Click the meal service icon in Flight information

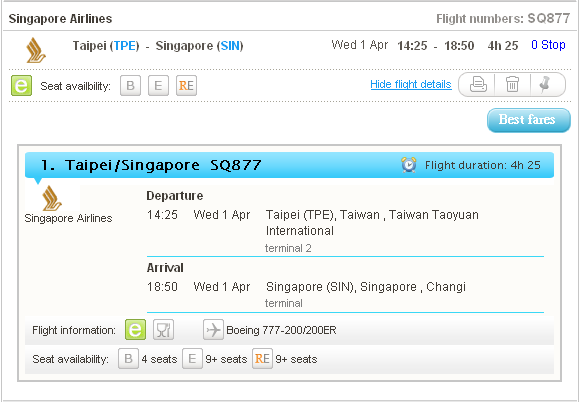pos(163,330)
